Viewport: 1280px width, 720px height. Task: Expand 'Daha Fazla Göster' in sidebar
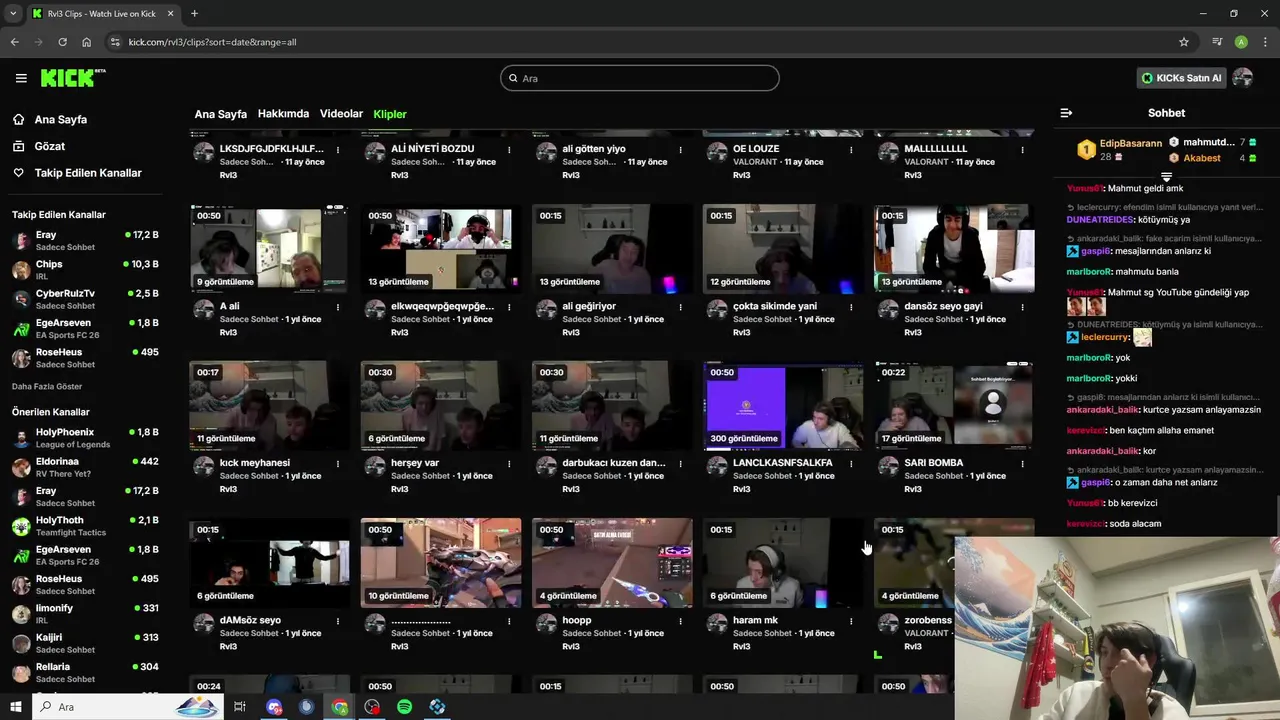point(47,386)
